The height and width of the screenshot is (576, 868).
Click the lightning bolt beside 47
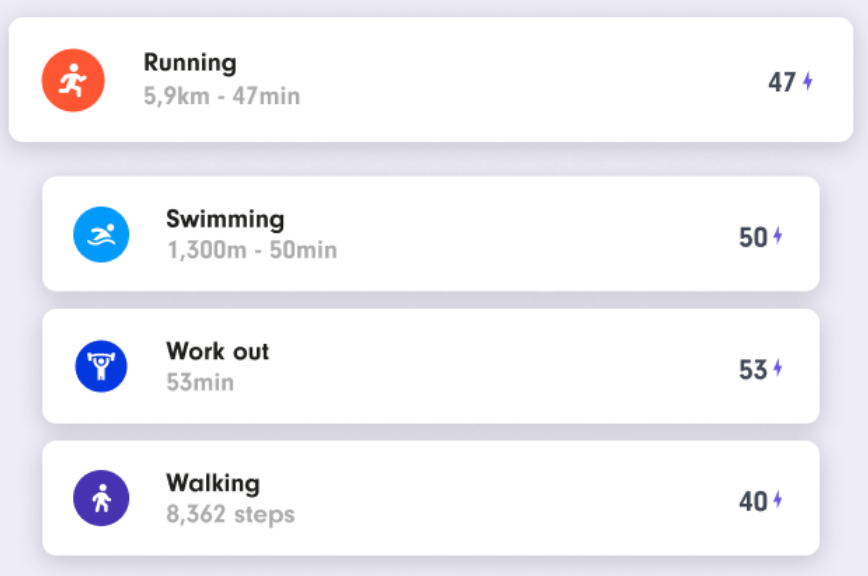click(808, 82)
